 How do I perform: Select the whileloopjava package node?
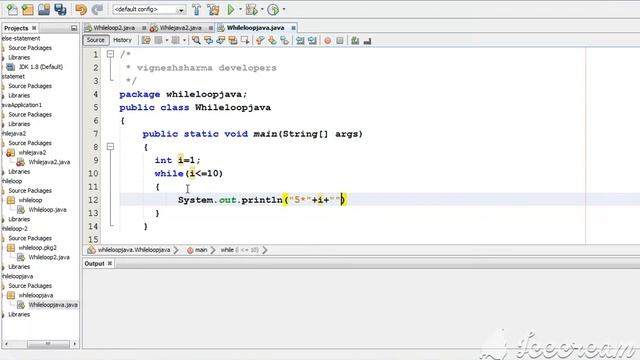pyautogui.click(x=36, y=295)
